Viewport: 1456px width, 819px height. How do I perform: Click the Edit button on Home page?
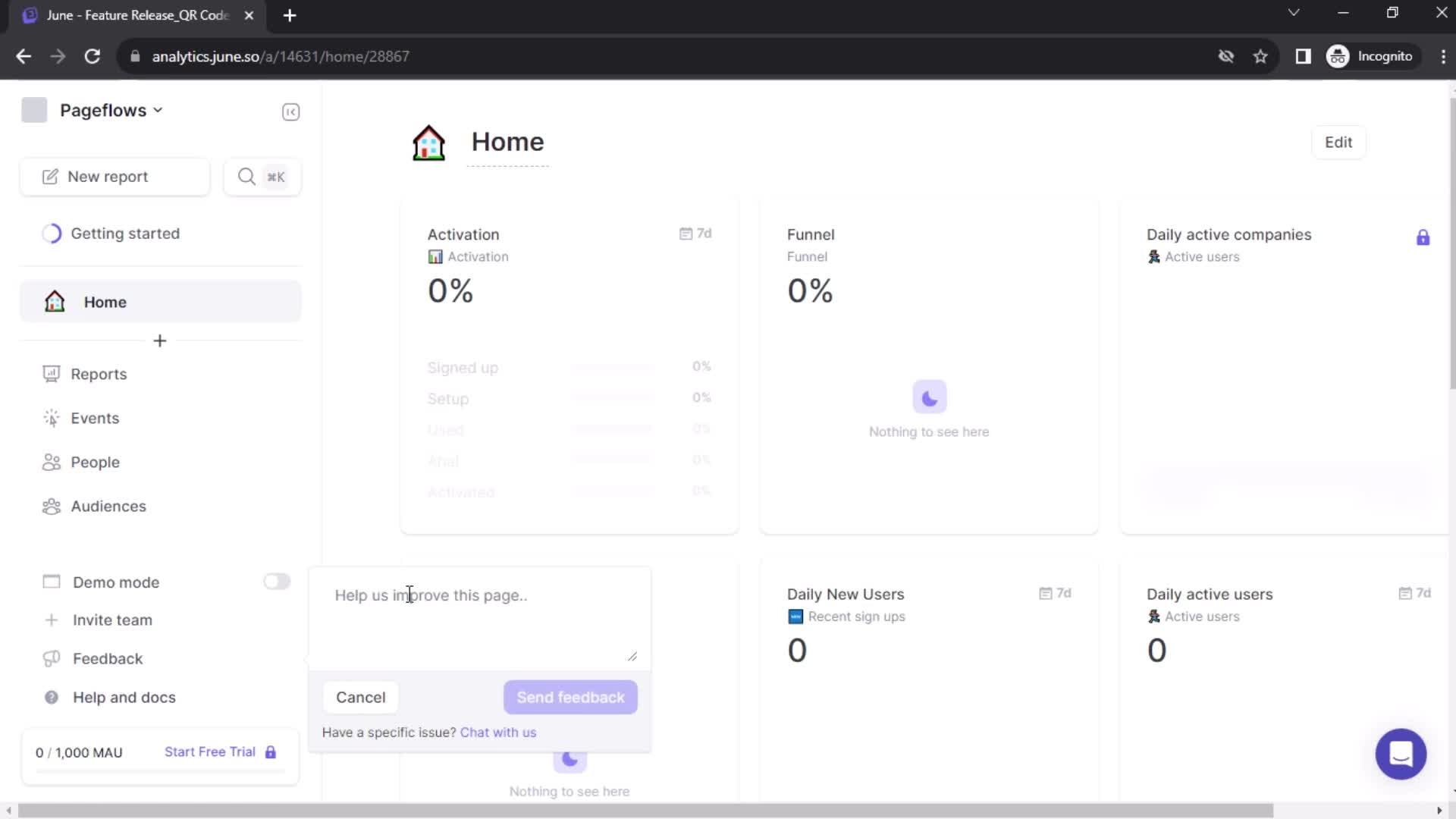click(1338, 142)
